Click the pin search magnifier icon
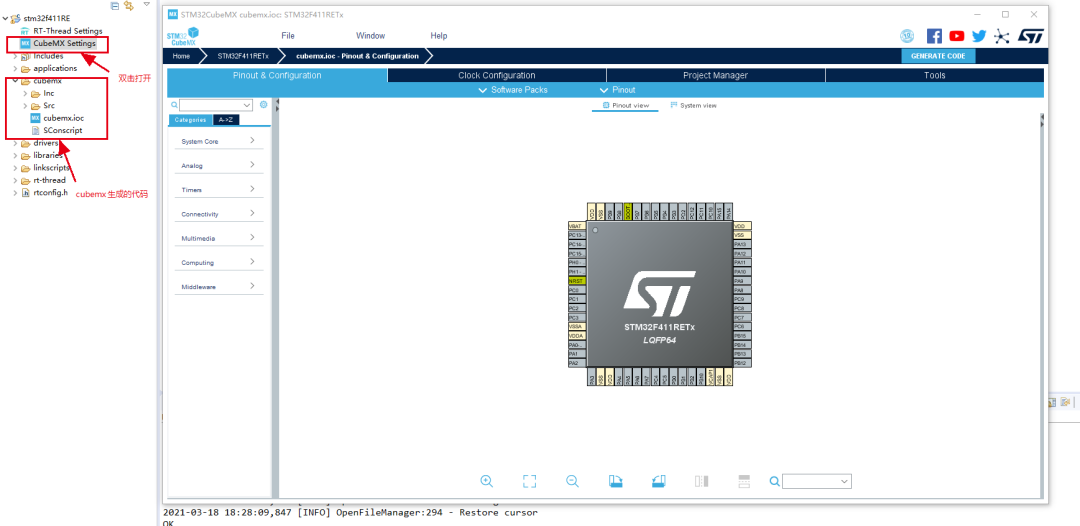Image resolution: width=1080 pixels, height=526 pixels. tap(774, 481)
